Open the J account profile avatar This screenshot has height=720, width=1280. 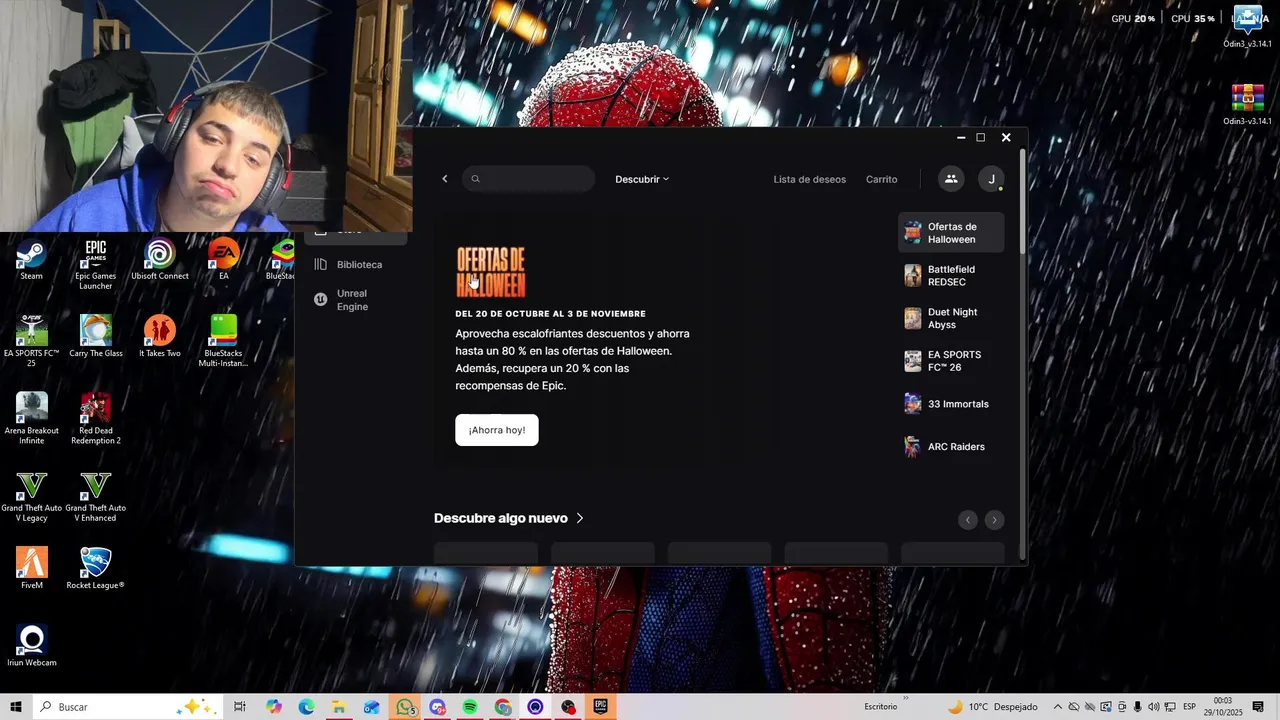click(x=991, y=179)
